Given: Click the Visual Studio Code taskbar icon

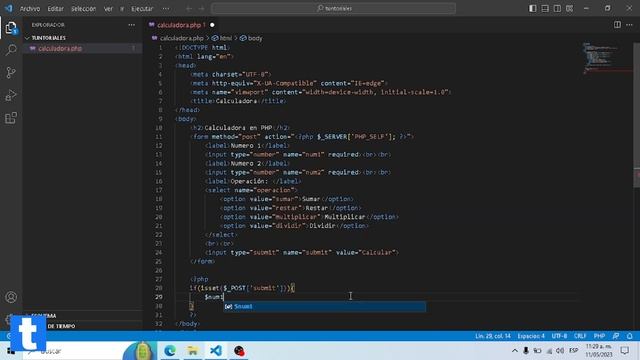Looking at the screenshot, I should [x=216, y=351].
